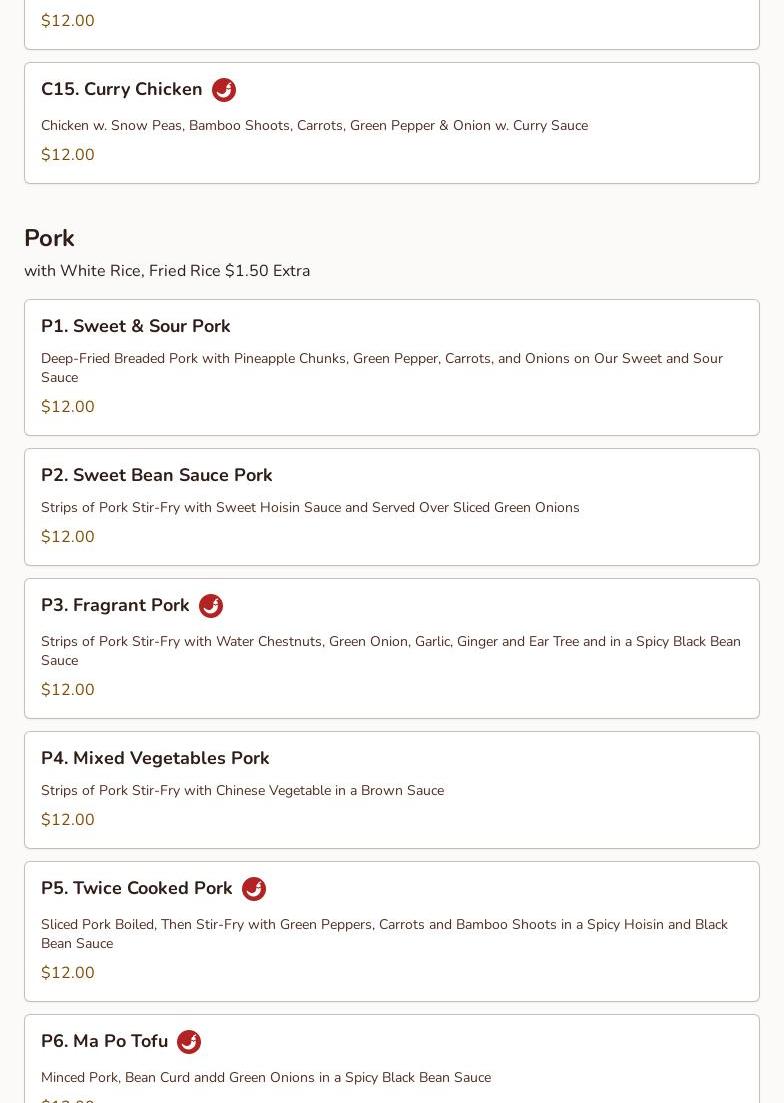The width and height of the screenshot is (784, 1103).
Task: Click the spicy icon next to Fragrant Pork
Action: pos(211,606)
